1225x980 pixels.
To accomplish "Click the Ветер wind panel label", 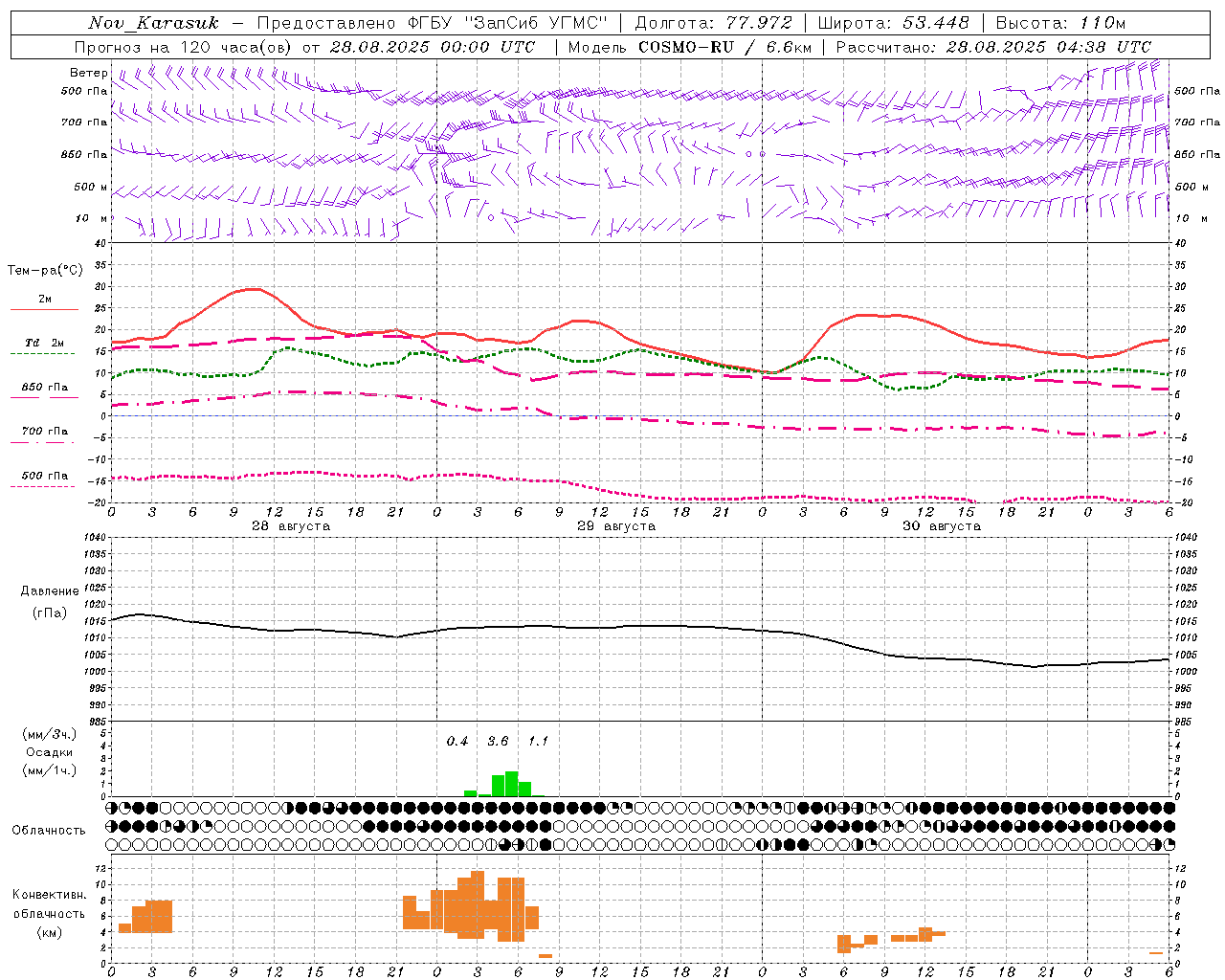I will point(88,73).
